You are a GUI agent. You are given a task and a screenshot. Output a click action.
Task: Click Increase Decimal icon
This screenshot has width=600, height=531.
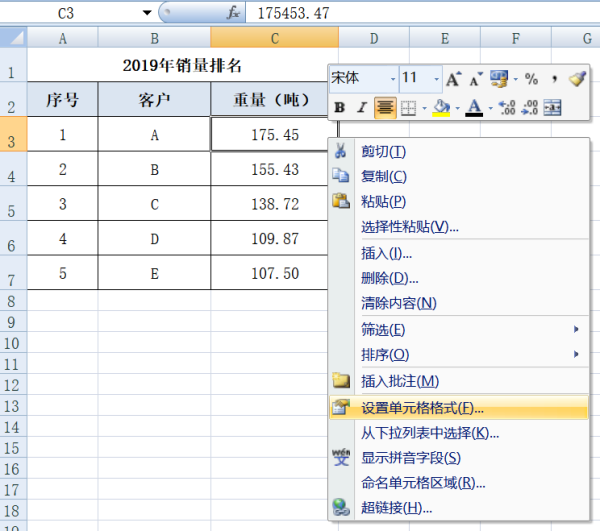coord(507,108)
